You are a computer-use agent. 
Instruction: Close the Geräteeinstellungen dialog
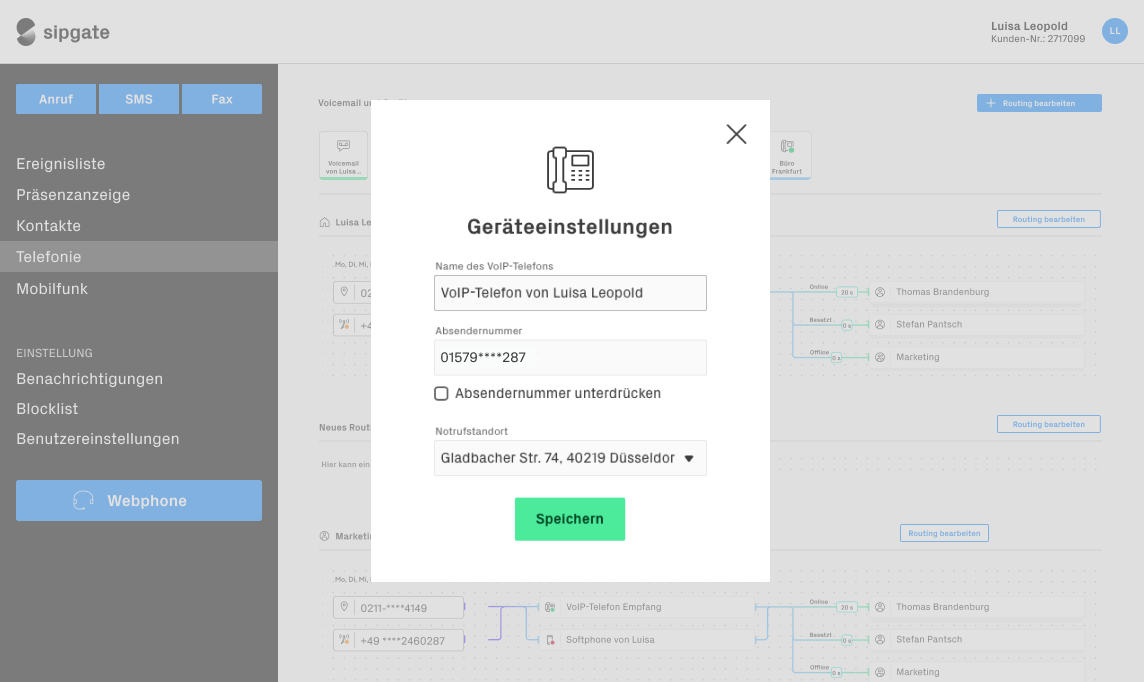[x=736, y=134]
